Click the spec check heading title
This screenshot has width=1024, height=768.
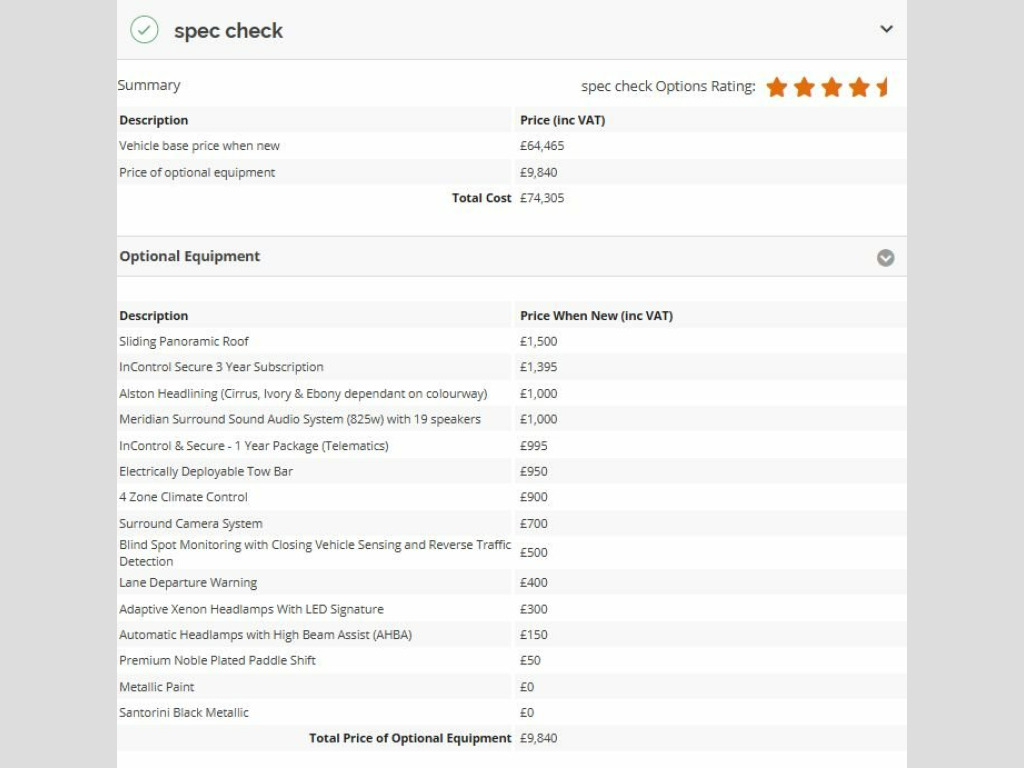point(228,31)
